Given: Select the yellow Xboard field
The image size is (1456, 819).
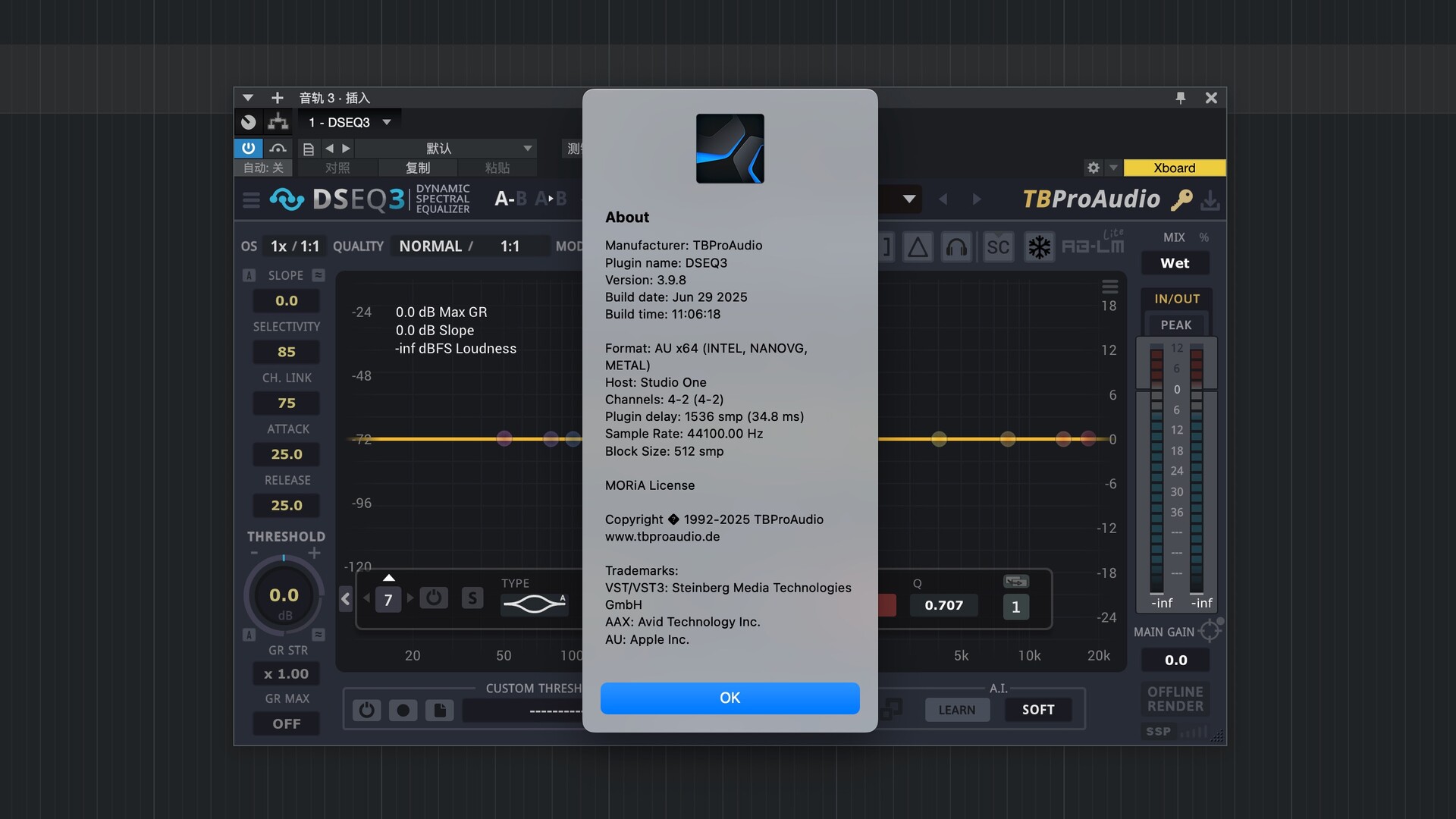Looking at the screenshot, I should [x=1174, y=168].
